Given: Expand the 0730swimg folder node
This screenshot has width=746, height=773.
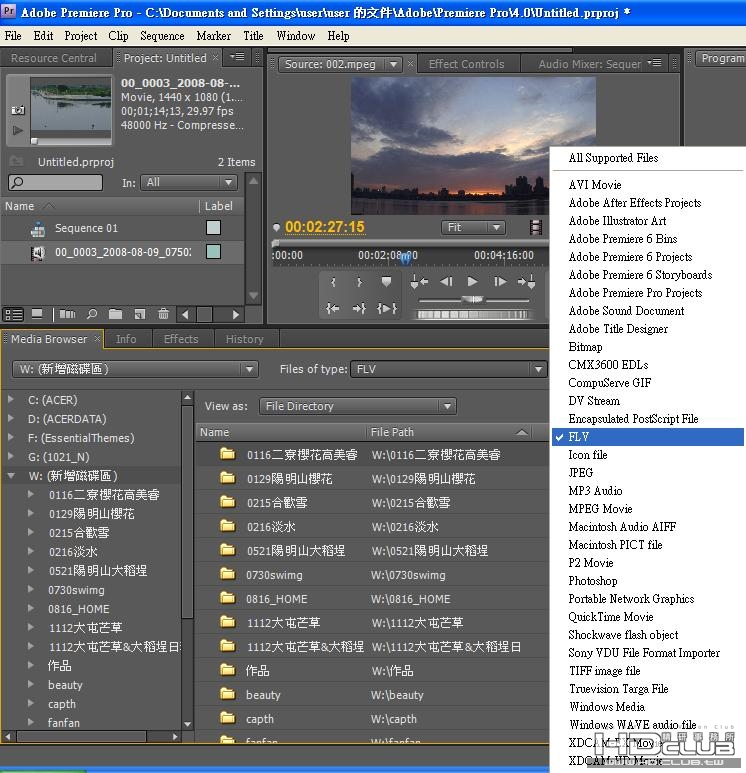Looking at the screenshot, I should point(31,589).
